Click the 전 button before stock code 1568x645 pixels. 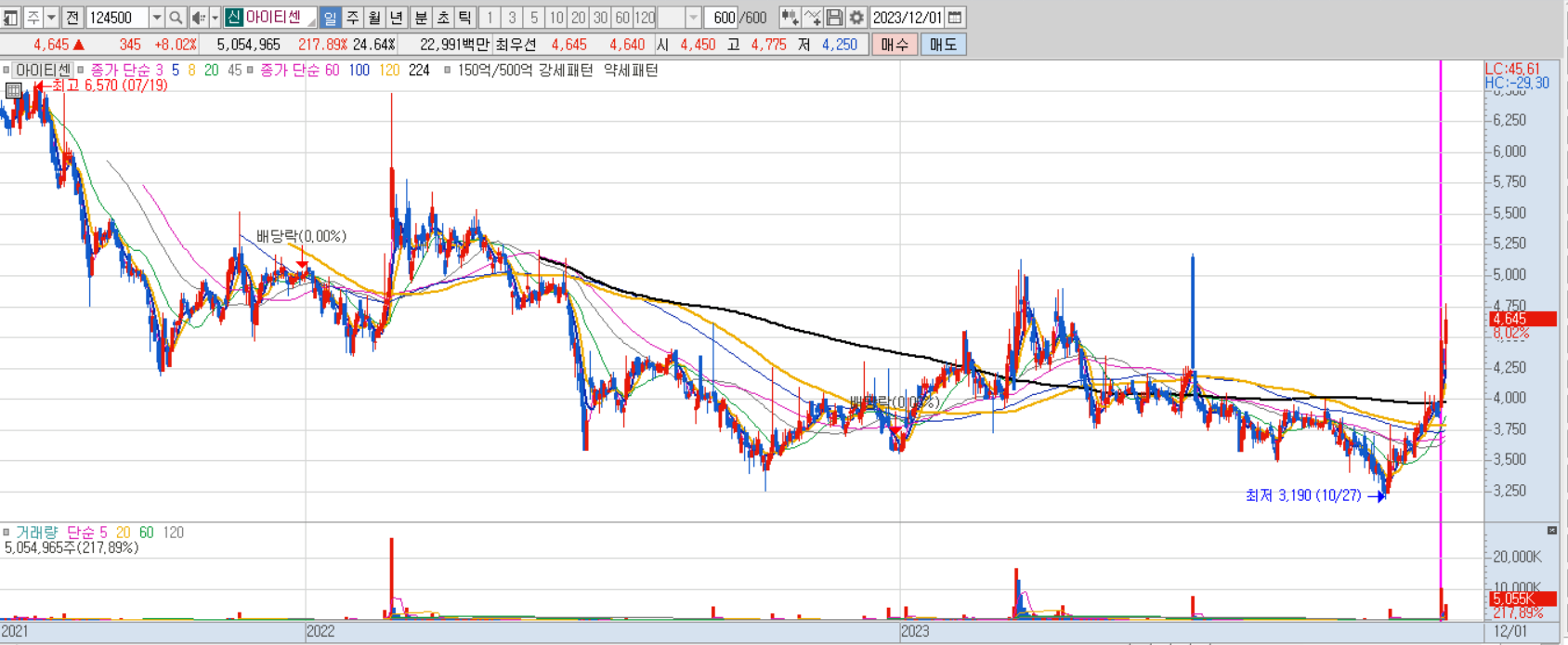click(72, 17)
